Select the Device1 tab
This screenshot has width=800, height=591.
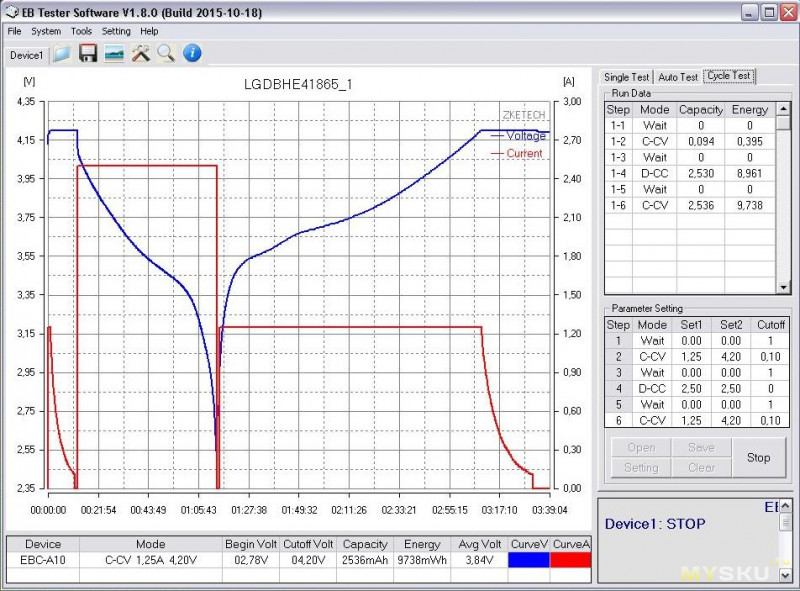[27, 55]
